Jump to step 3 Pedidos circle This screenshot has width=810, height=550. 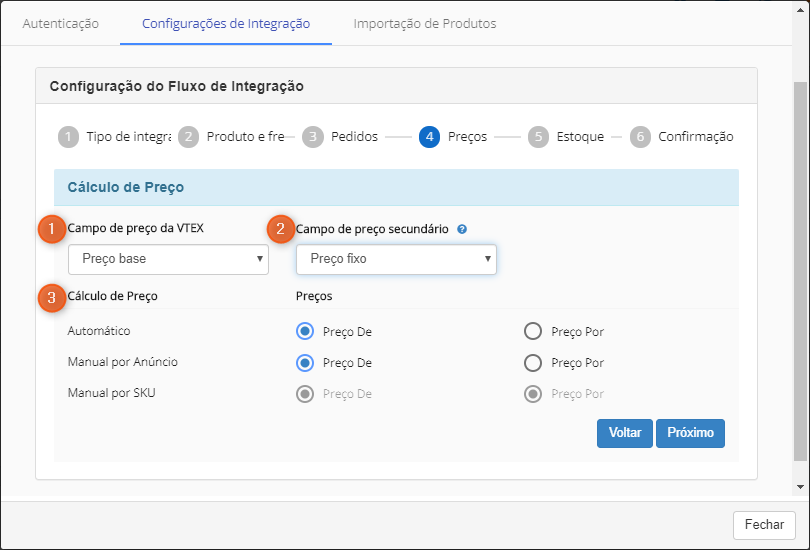point(313,137)
